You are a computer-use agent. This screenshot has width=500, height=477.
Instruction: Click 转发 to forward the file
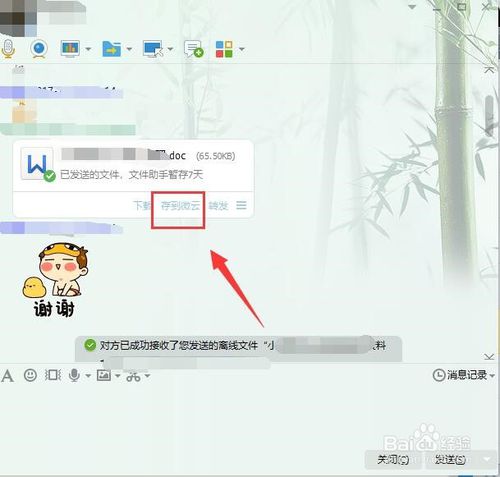(218, 206)
